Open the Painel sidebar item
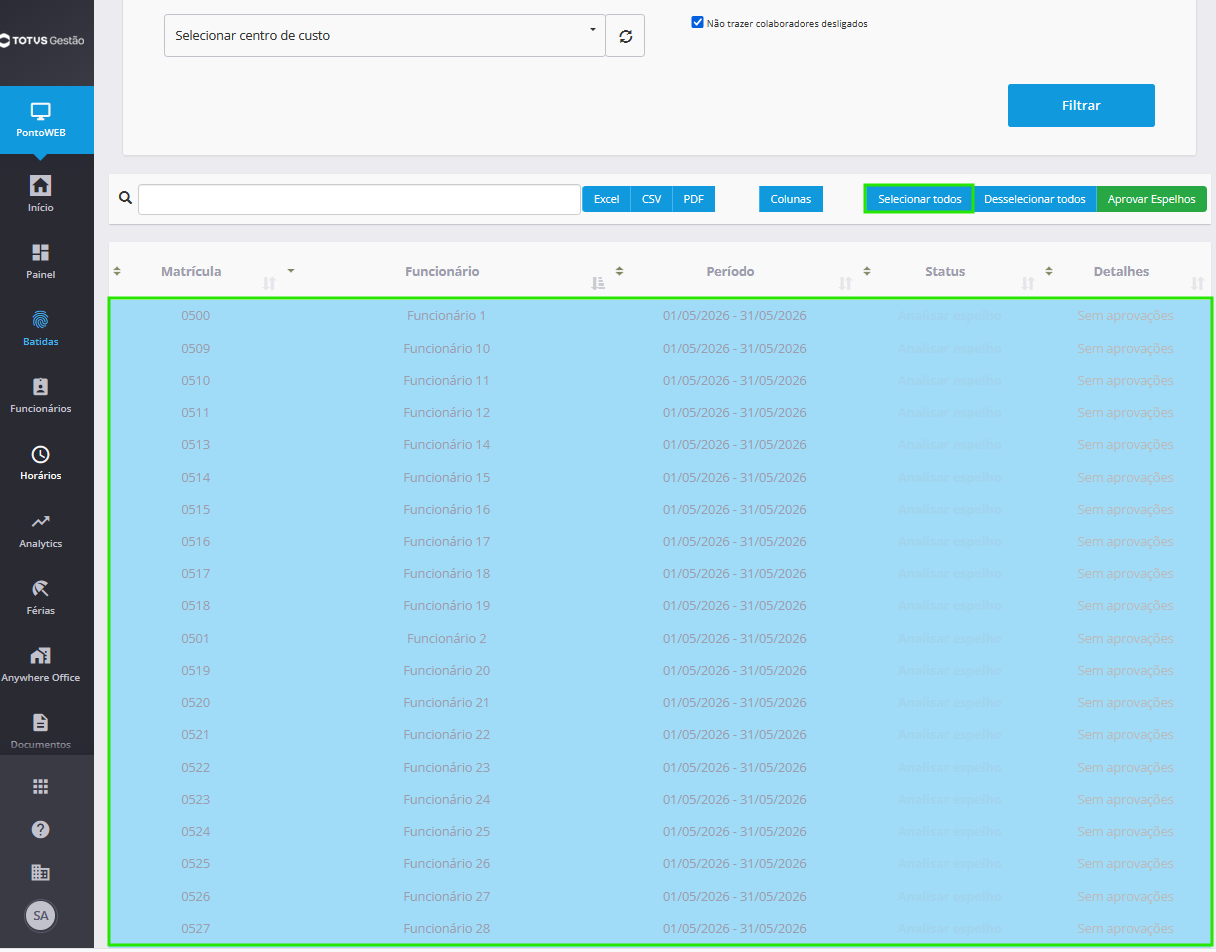 41,261
